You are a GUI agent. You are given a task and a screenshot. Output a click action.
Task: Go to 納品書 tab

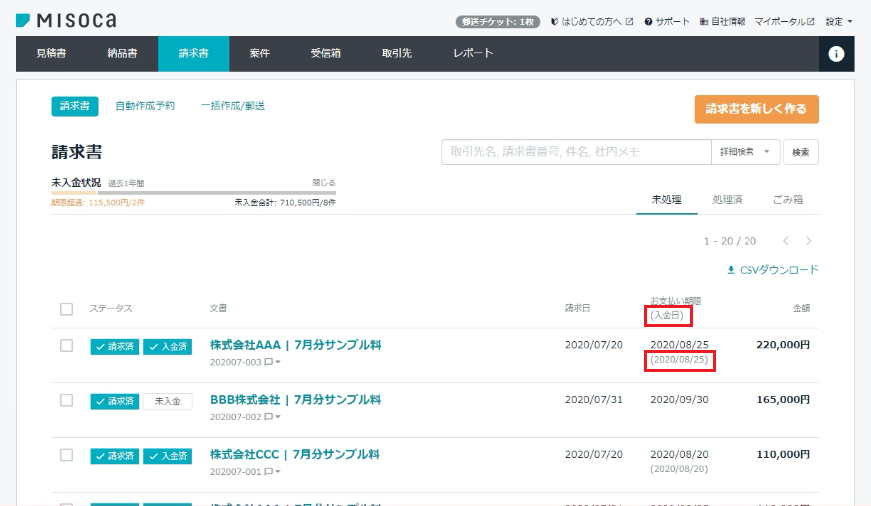(x=122, y=53)
